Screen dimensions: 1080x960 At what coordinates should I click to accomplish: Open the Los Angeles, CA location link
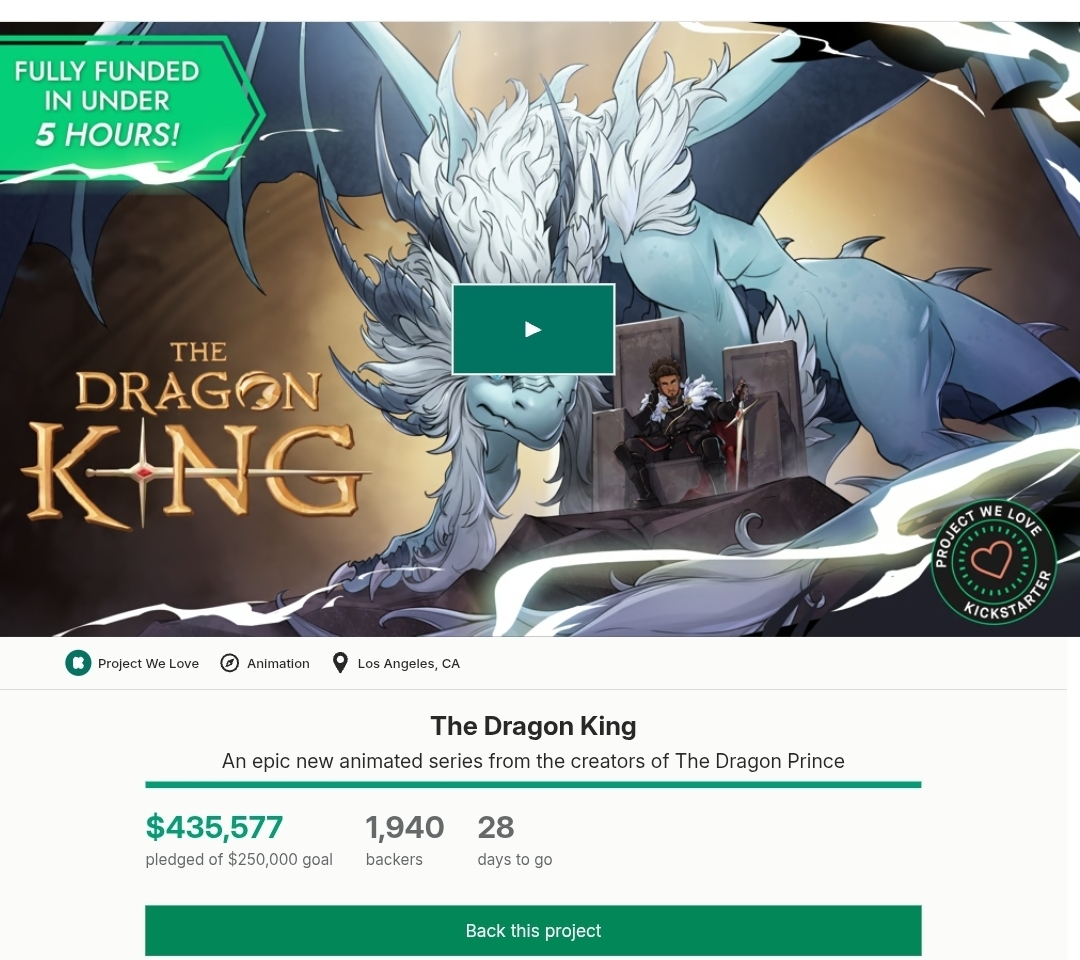(408, 663)
